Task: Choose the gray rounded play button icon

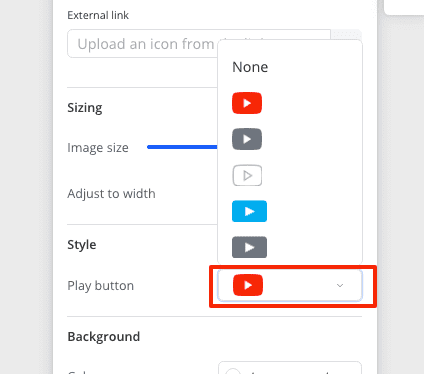Action: [x=247, y=139]
